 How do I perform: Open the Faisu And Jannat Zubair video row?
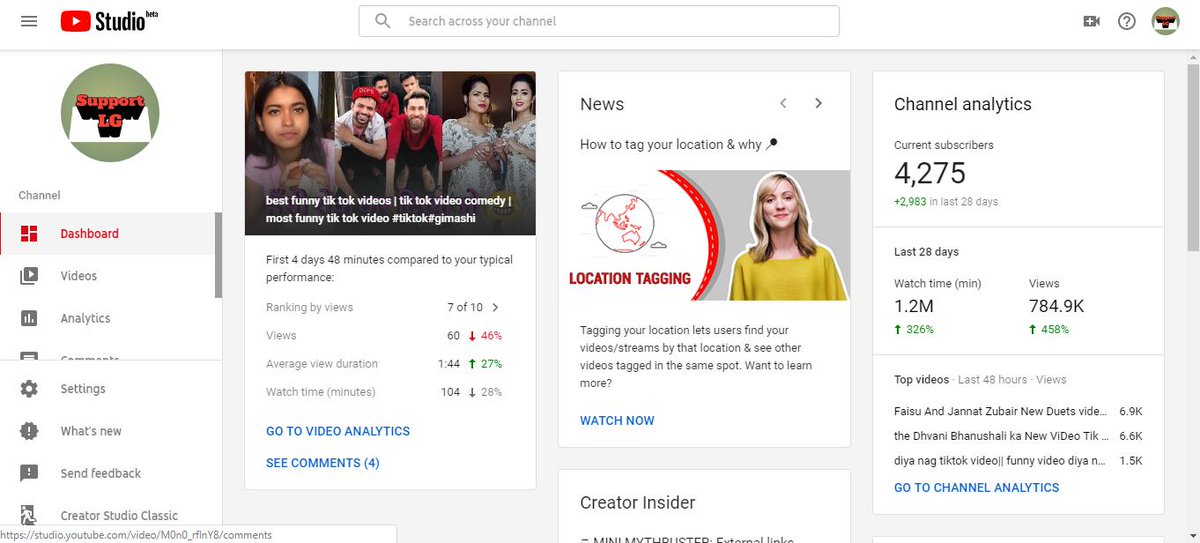click(x=1017, y=411)
